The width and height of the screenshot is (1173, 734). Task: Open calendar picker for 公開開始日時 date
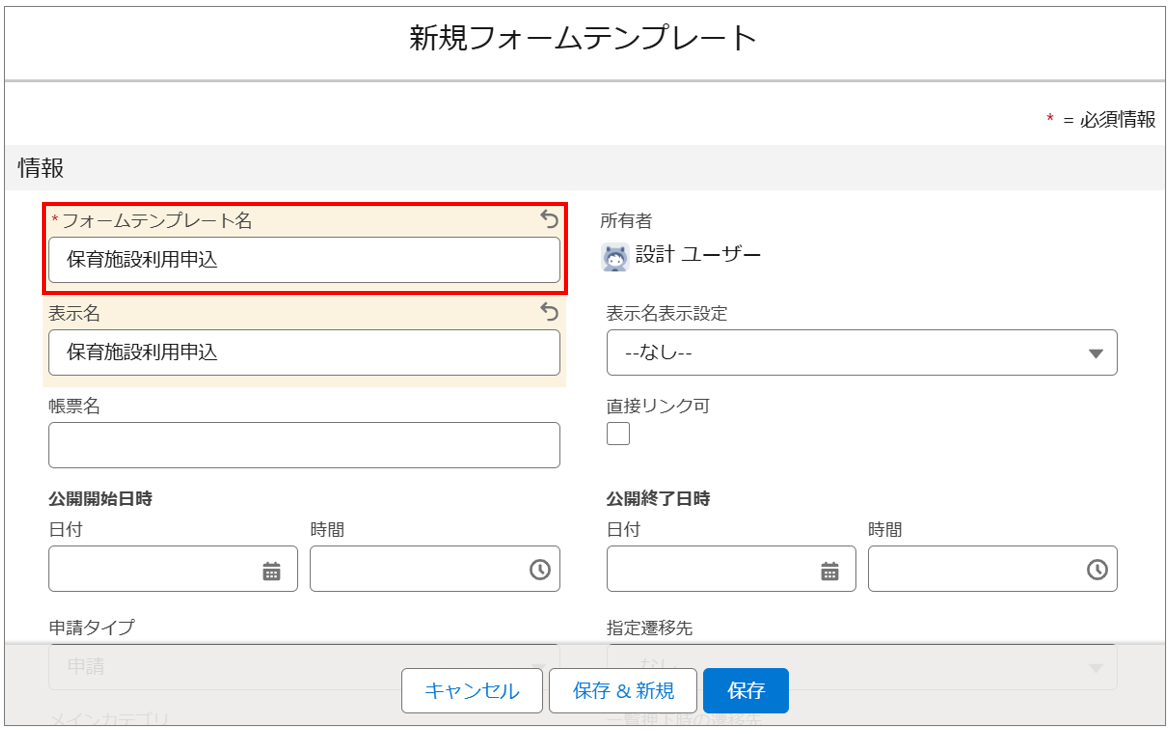pyautogui.click(x=271, y=570)
